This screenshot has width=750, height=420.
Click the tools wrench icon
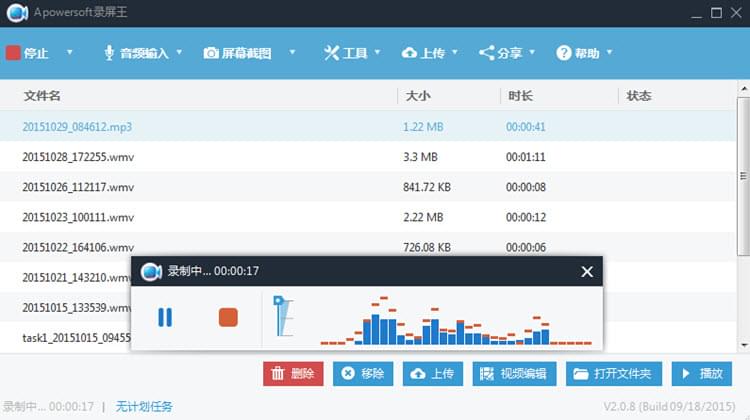331,53
